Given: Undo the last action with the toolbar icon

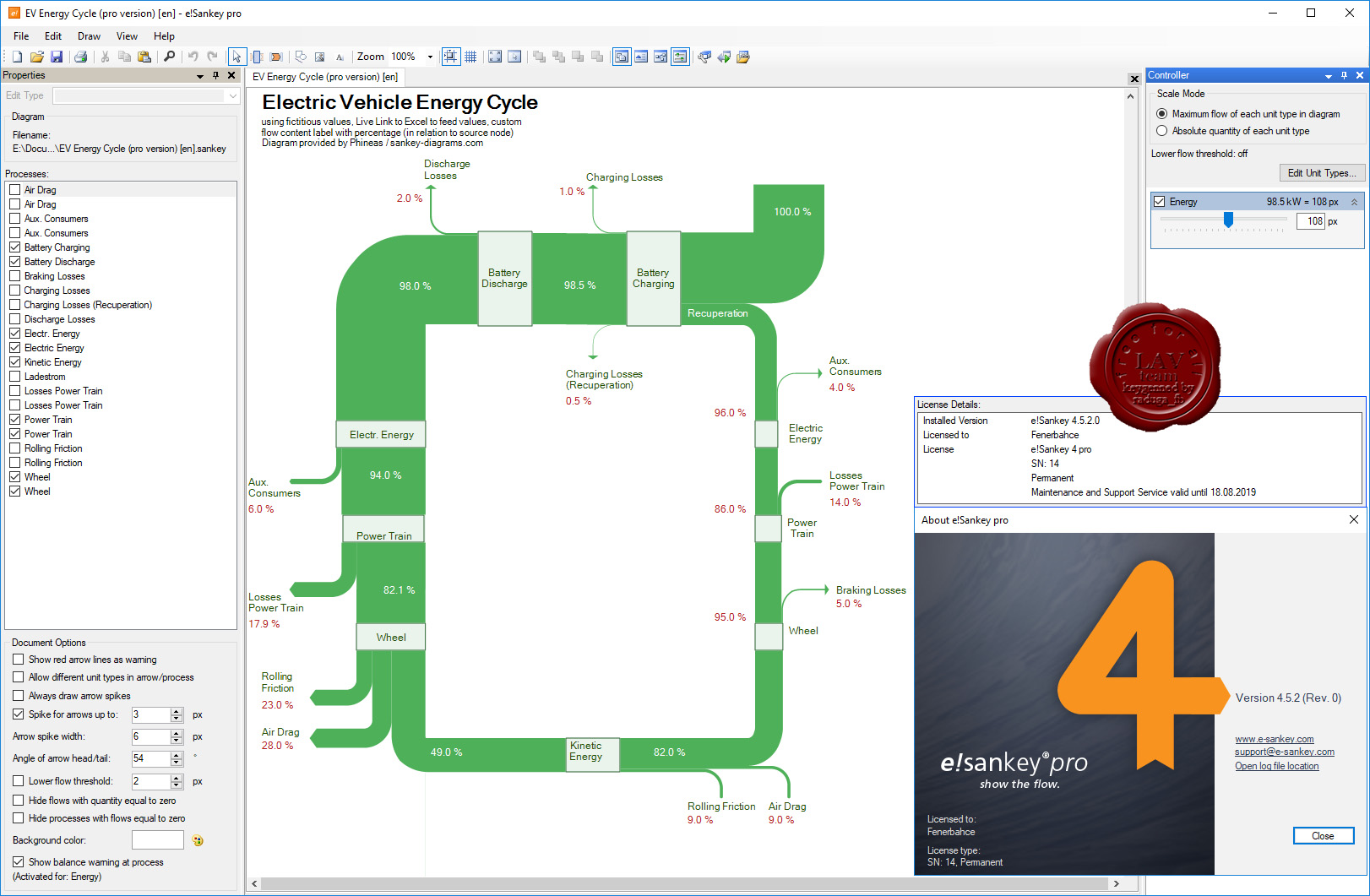Looking at the screenshot, I should tap(193, 57).
